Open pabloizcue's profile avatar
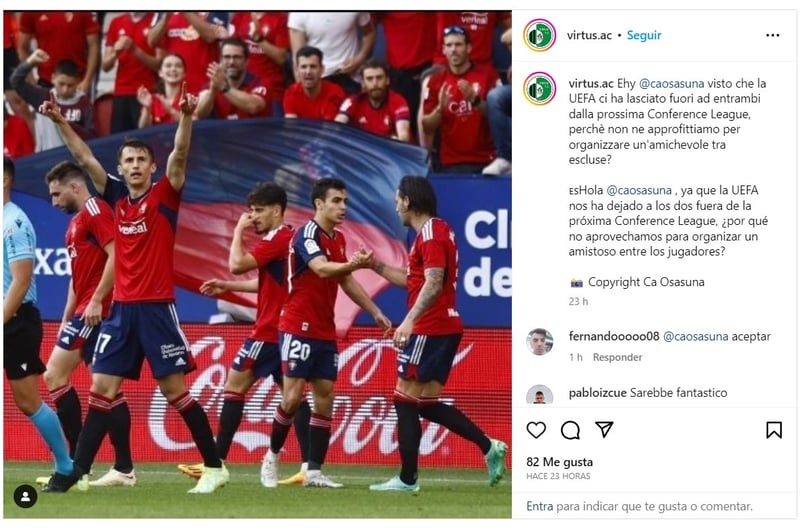Screen dimensions: 800x532 click(x=539, y=394)
